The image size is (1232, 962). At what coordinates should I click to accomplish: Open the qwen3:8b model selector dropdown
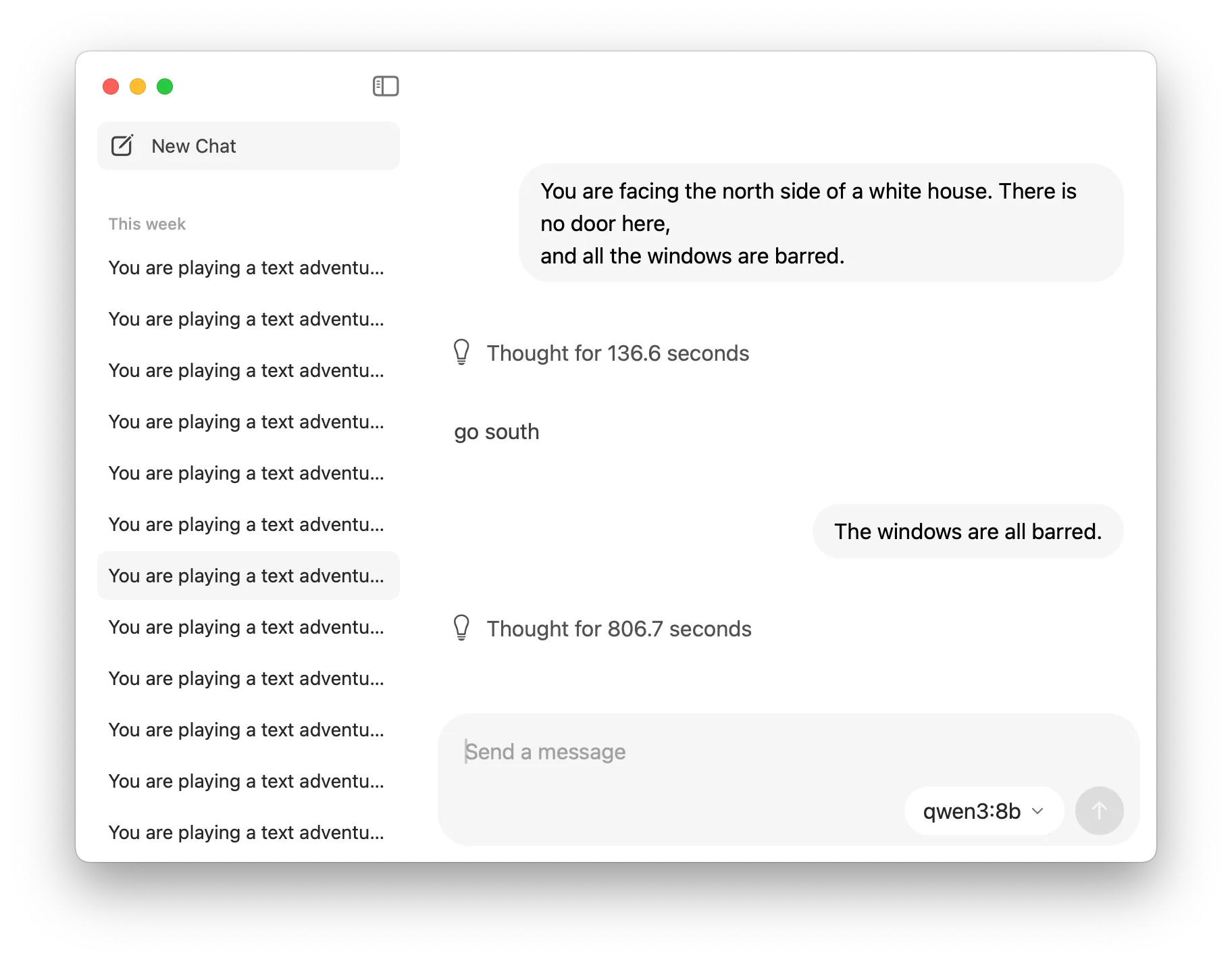point(983,811)
